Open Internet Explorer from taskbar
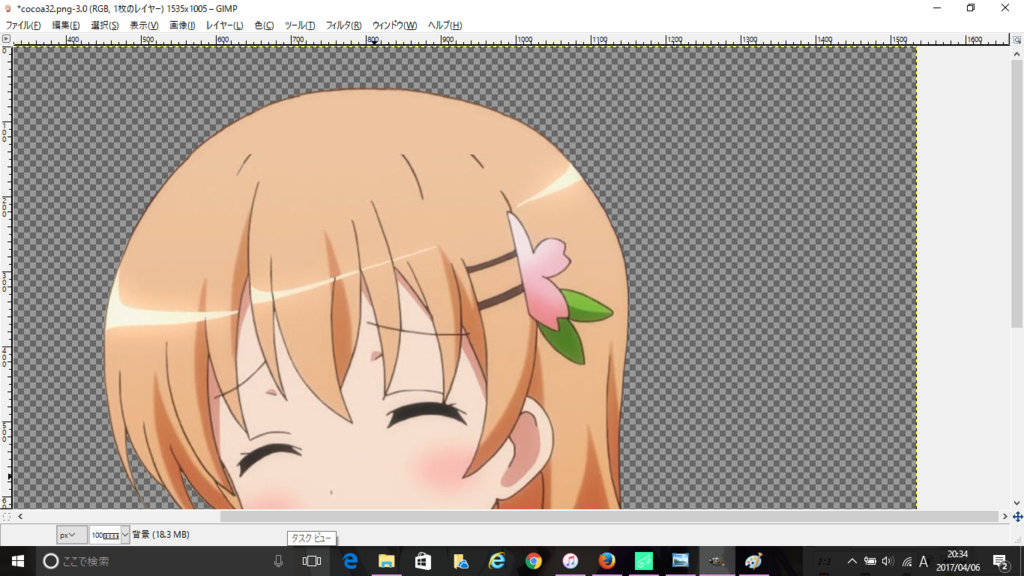This screenshot has width=1024, height=576. tap(496, 561)
